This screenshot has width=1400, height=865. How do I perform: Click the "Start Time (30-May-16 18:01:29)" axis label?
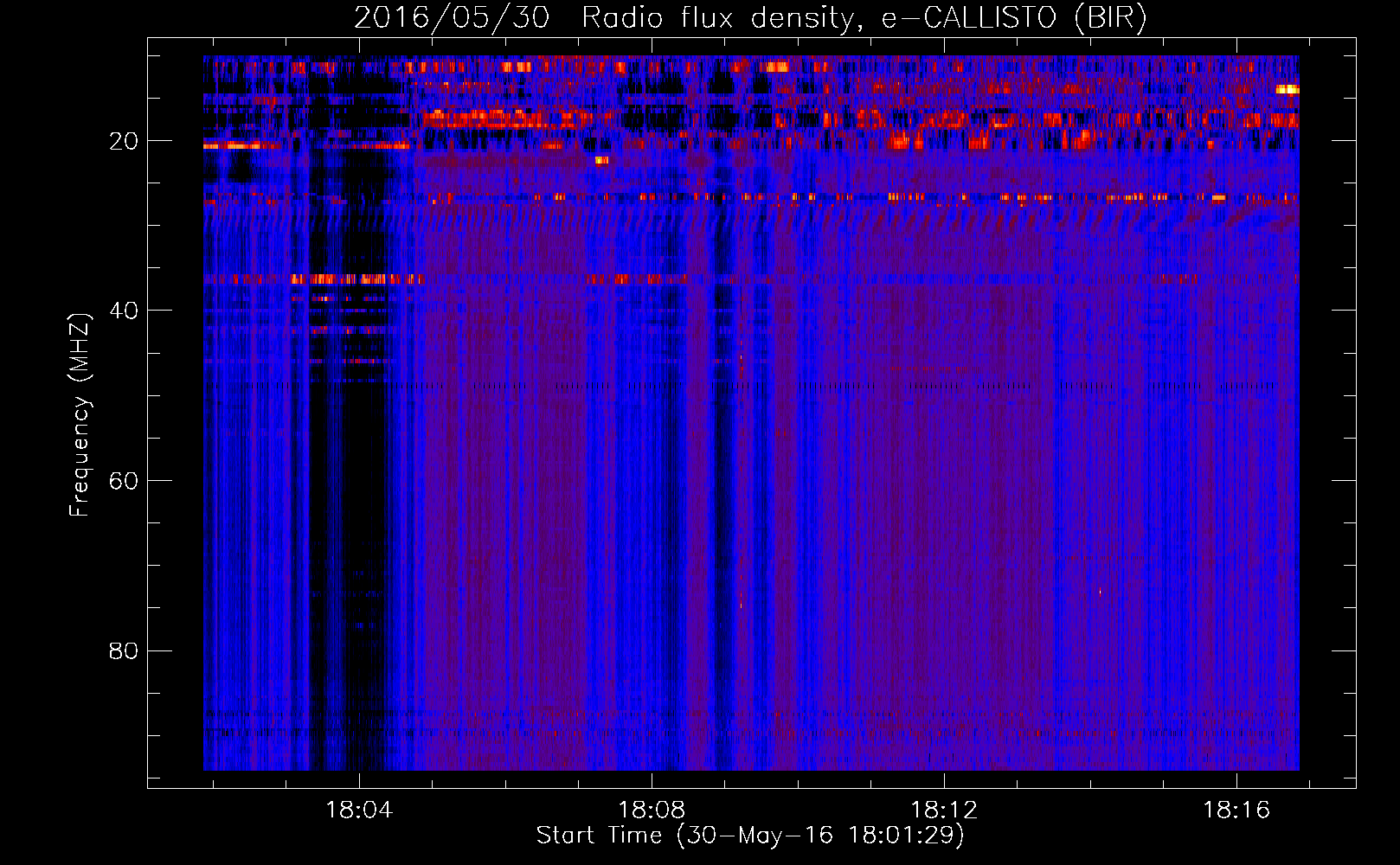(x=750, y=836)
